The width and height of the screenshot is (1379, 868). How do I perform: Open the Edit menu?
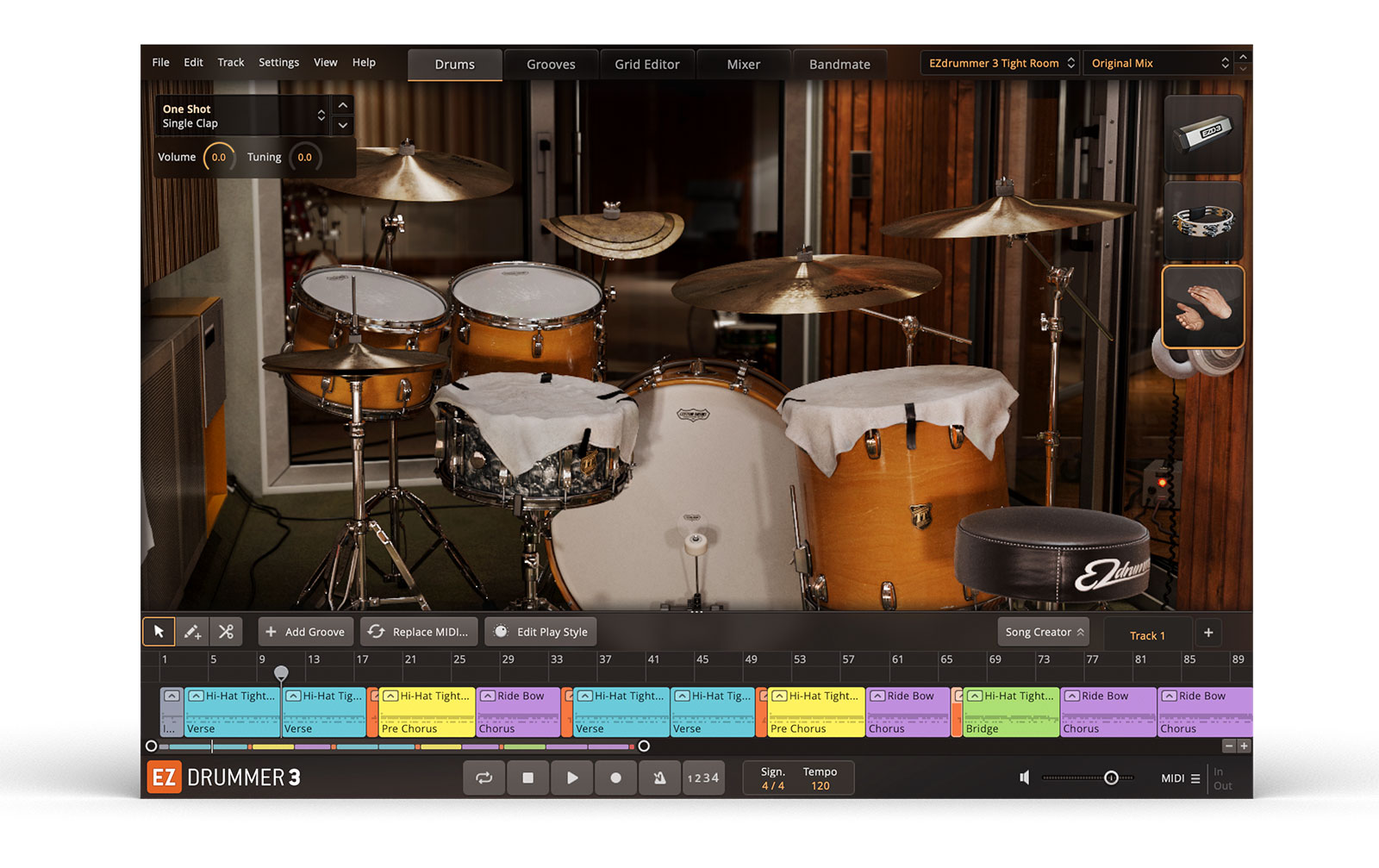coord(193,62)
